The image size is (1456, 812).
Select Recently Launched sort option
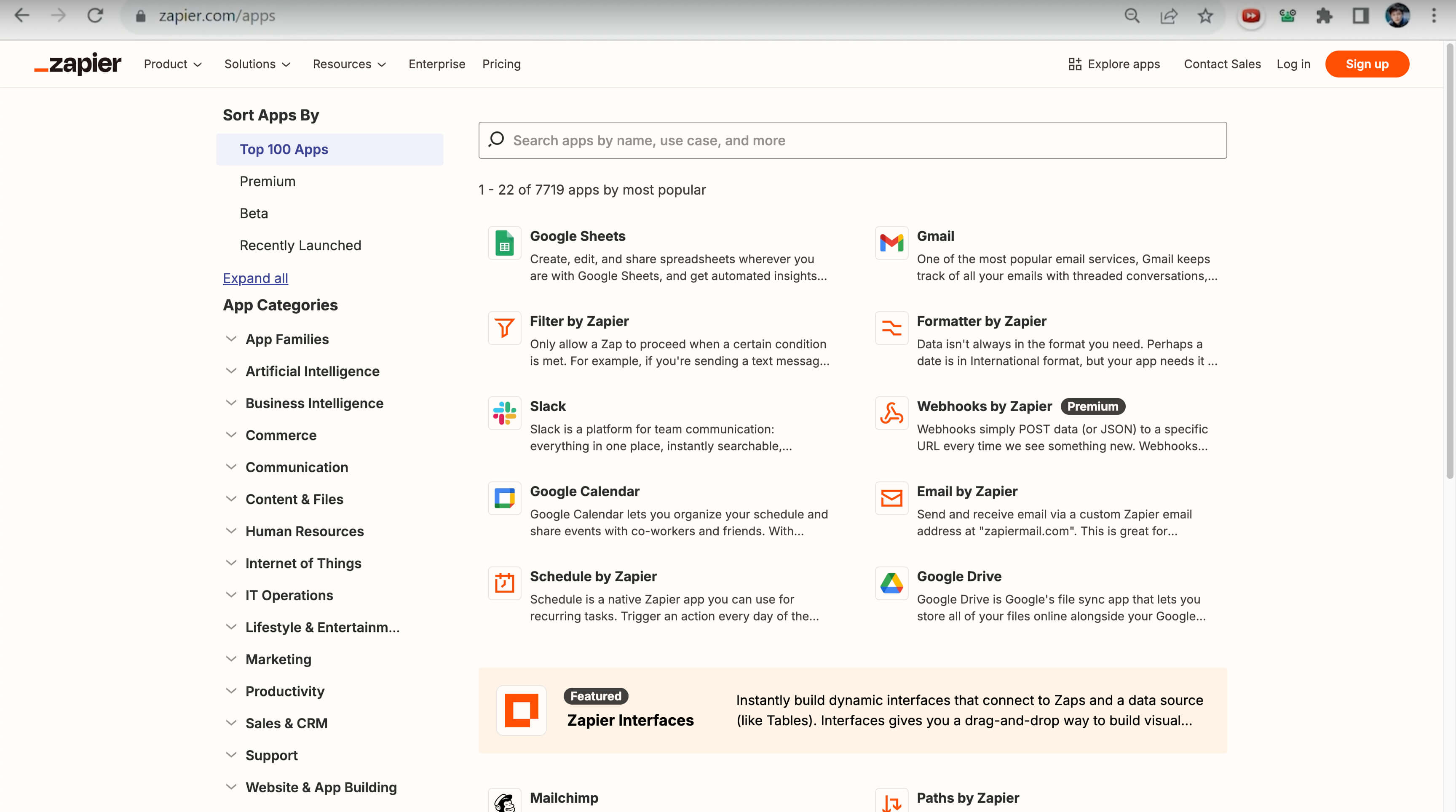(x=300, y=245)
